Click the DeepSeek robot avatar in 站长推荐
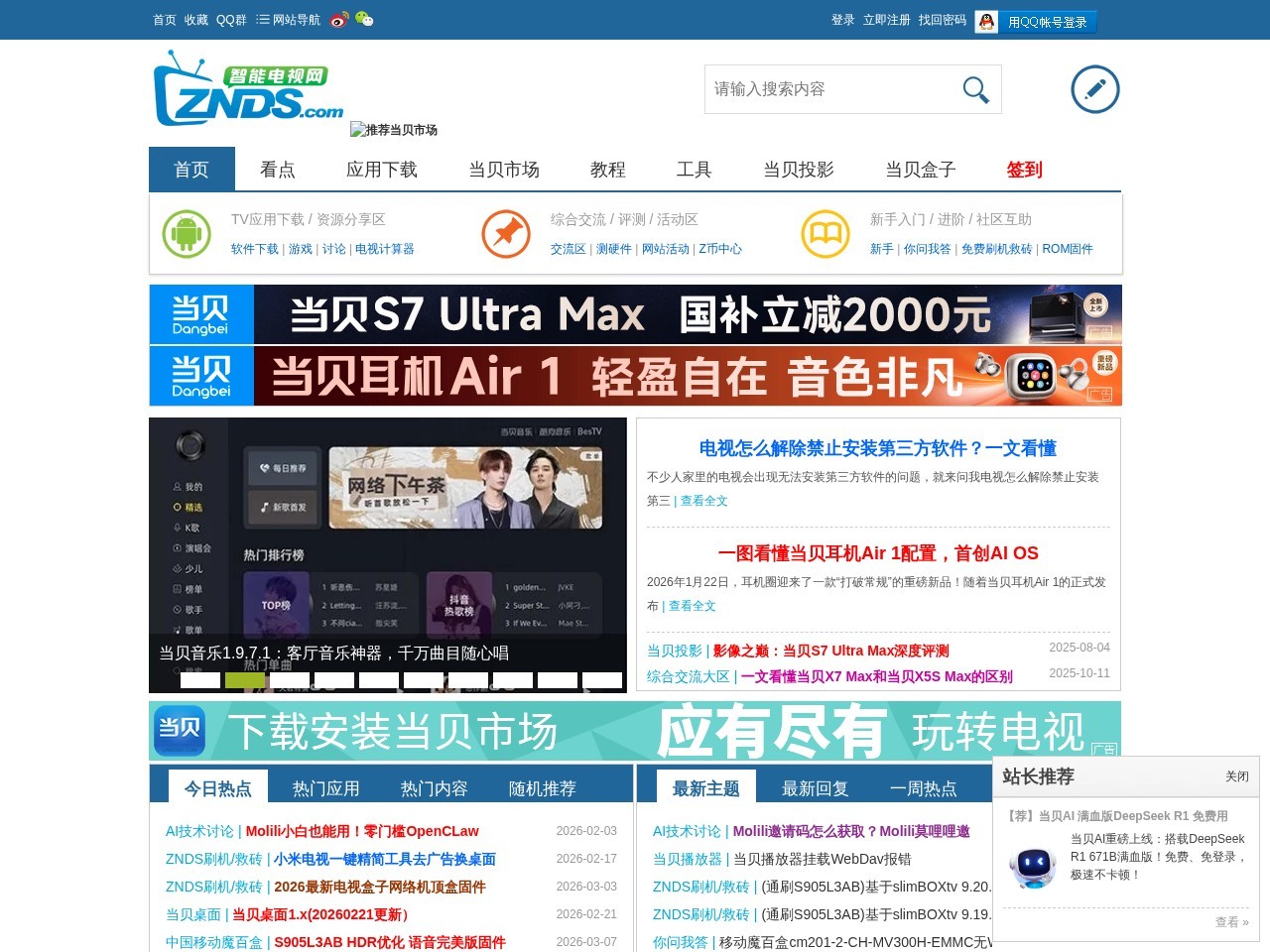1270x952 pixels. coord(1033,865)
